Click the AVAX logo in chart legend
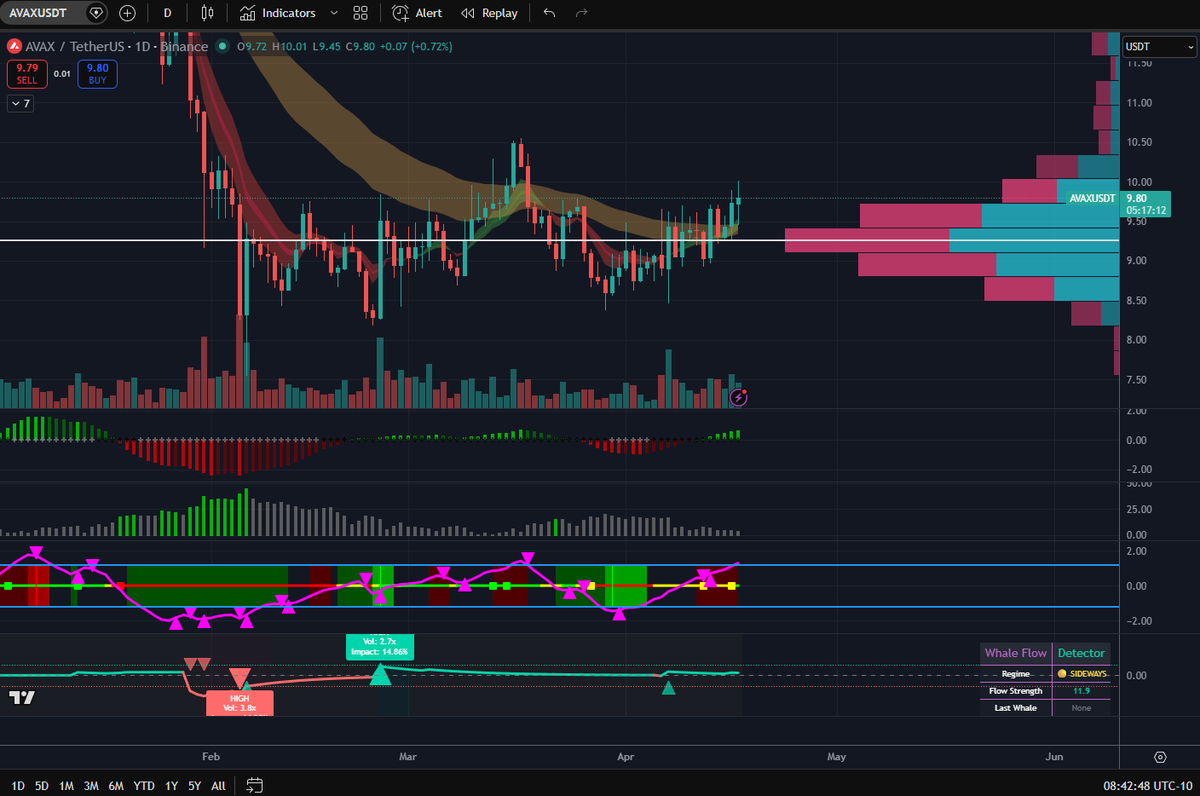The height and width of the screenshot is (796, 1200). tap(15, 46)
